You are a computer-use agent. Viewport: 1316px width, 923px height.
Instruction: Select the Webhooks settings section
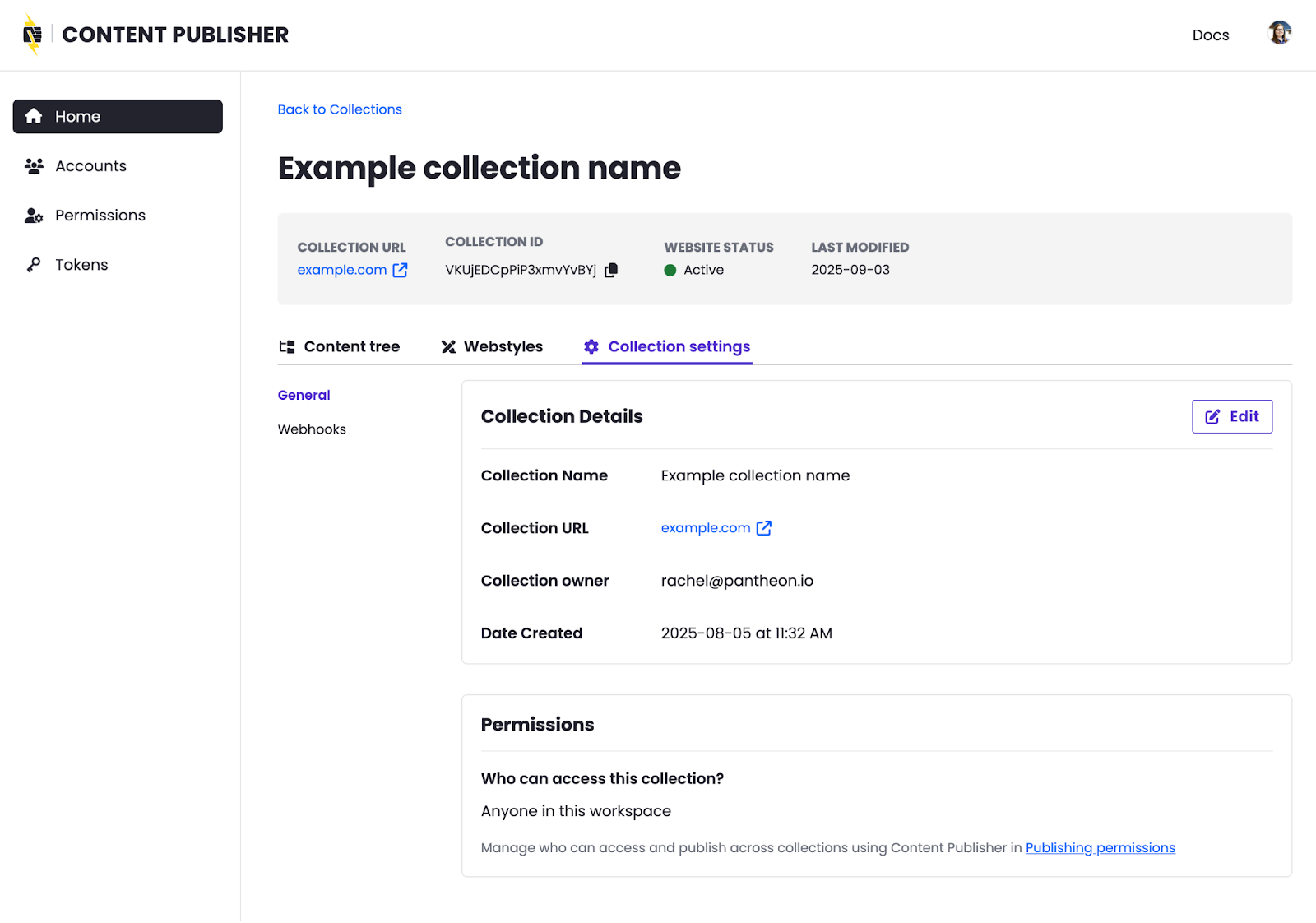[312, 429]
